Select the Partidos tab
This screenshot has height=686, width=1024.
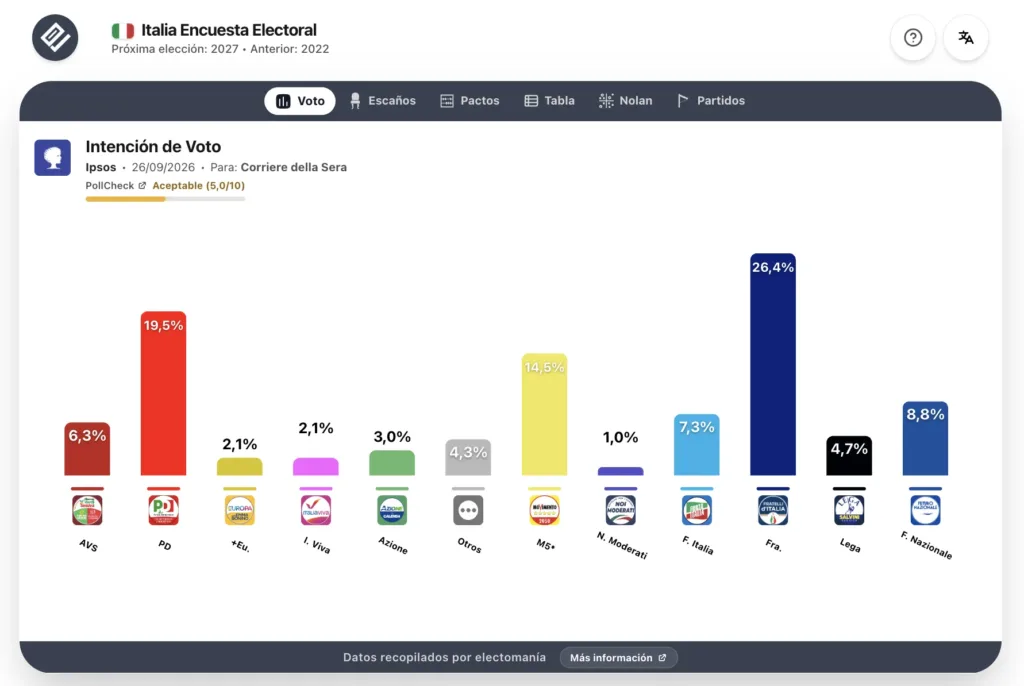click(x=711, y=101)
